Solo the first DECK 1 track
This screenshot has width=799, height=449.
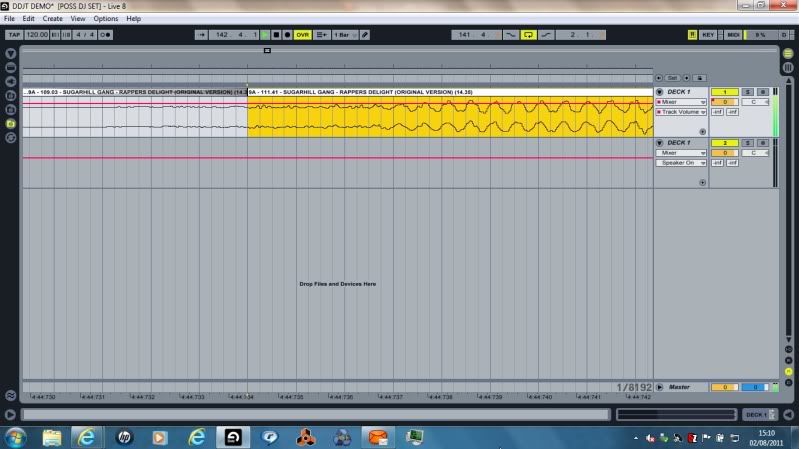point(748,92)
